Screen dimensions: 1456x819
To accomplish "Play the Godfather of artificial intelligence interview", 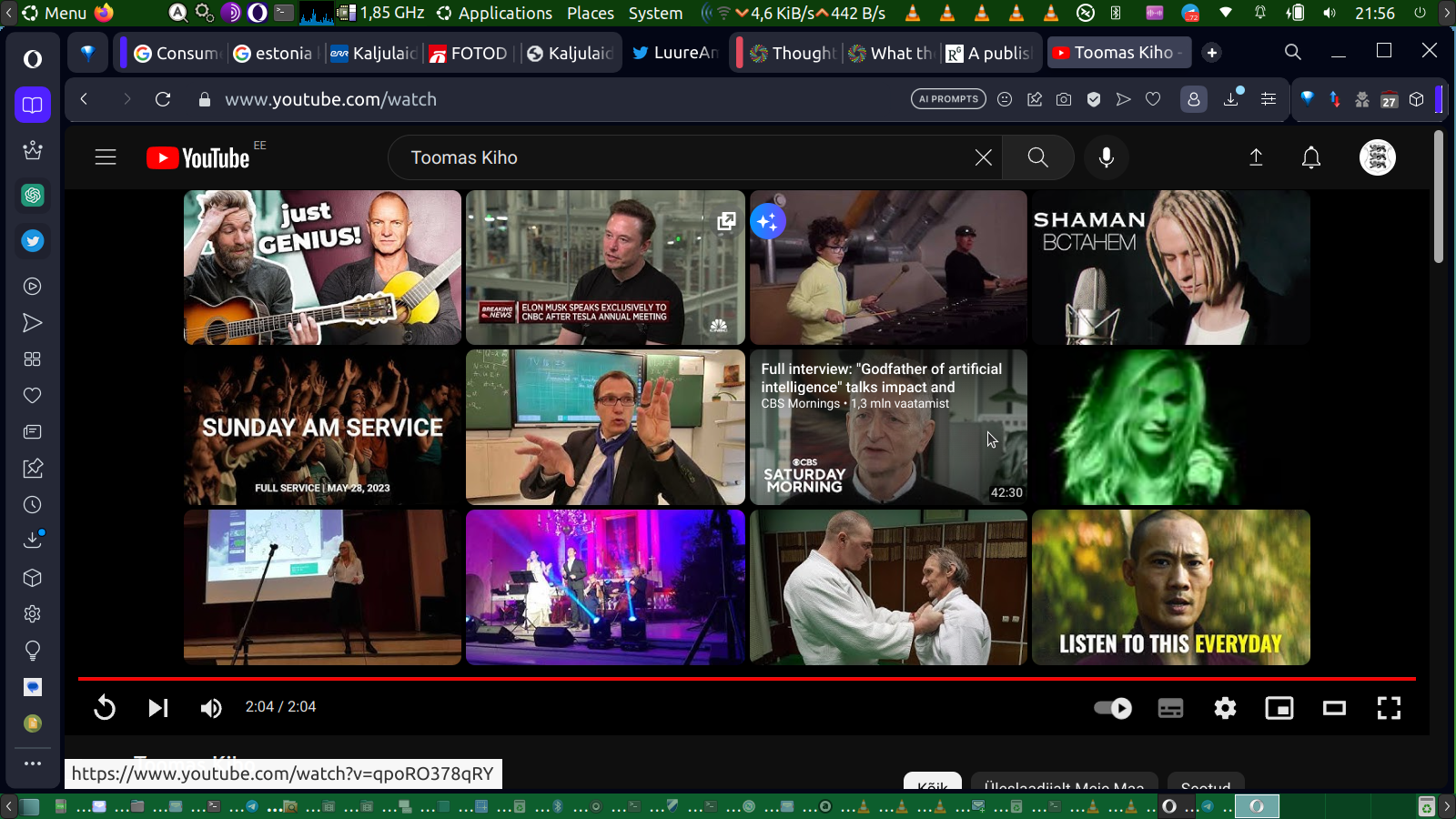I will click(888, 428).
